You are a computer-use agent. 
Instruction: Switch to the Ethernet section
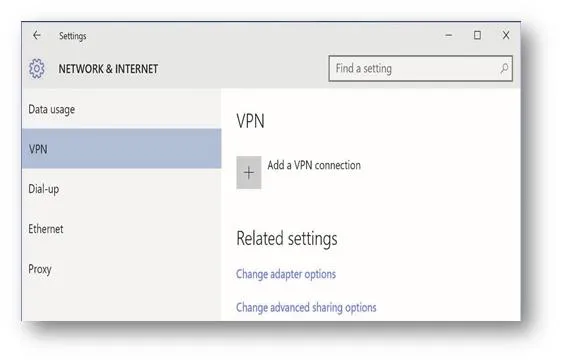pos(121,229)
